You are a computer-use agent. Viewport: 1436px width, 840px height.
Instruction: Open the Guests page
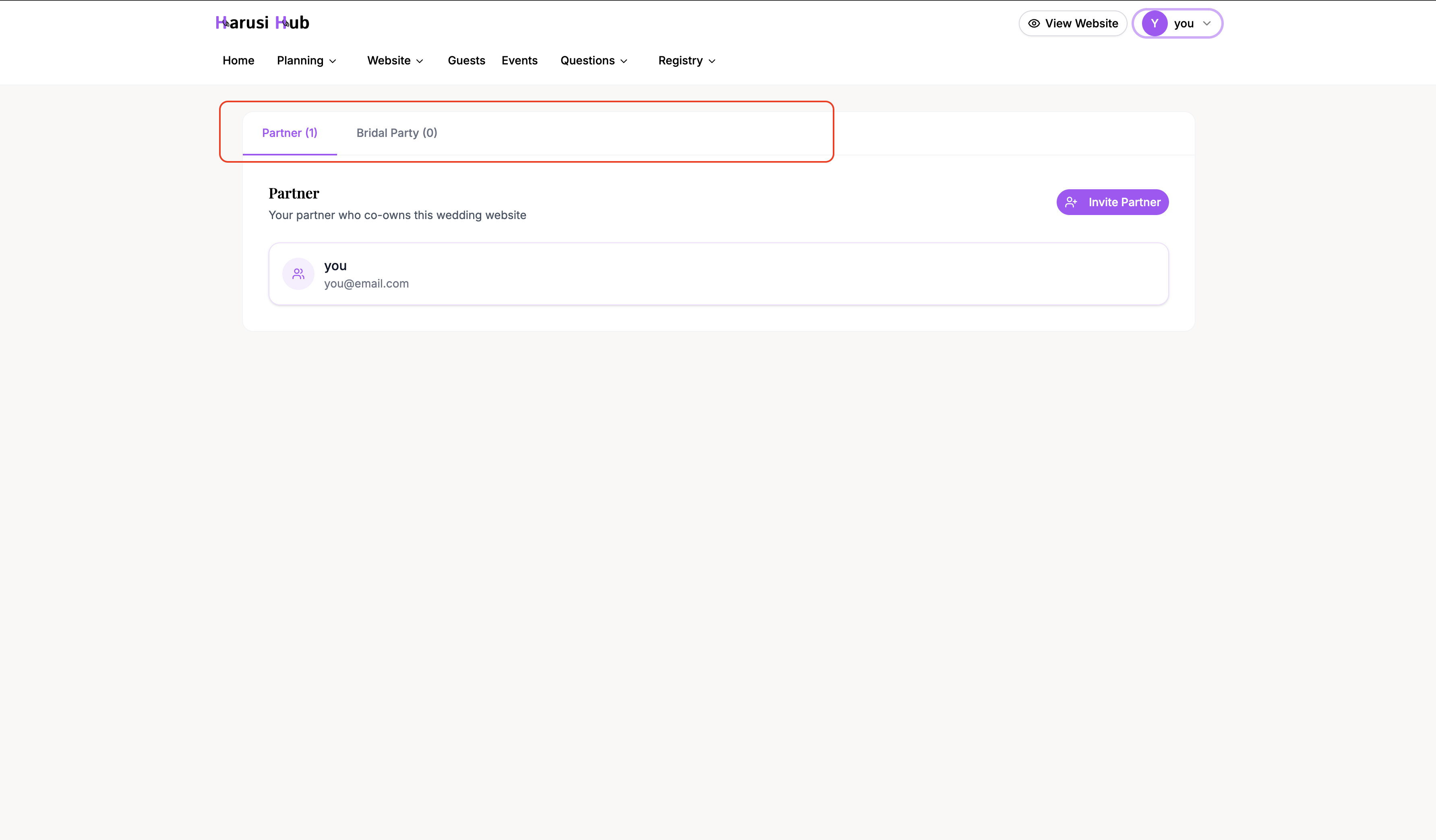click(466, 60)
